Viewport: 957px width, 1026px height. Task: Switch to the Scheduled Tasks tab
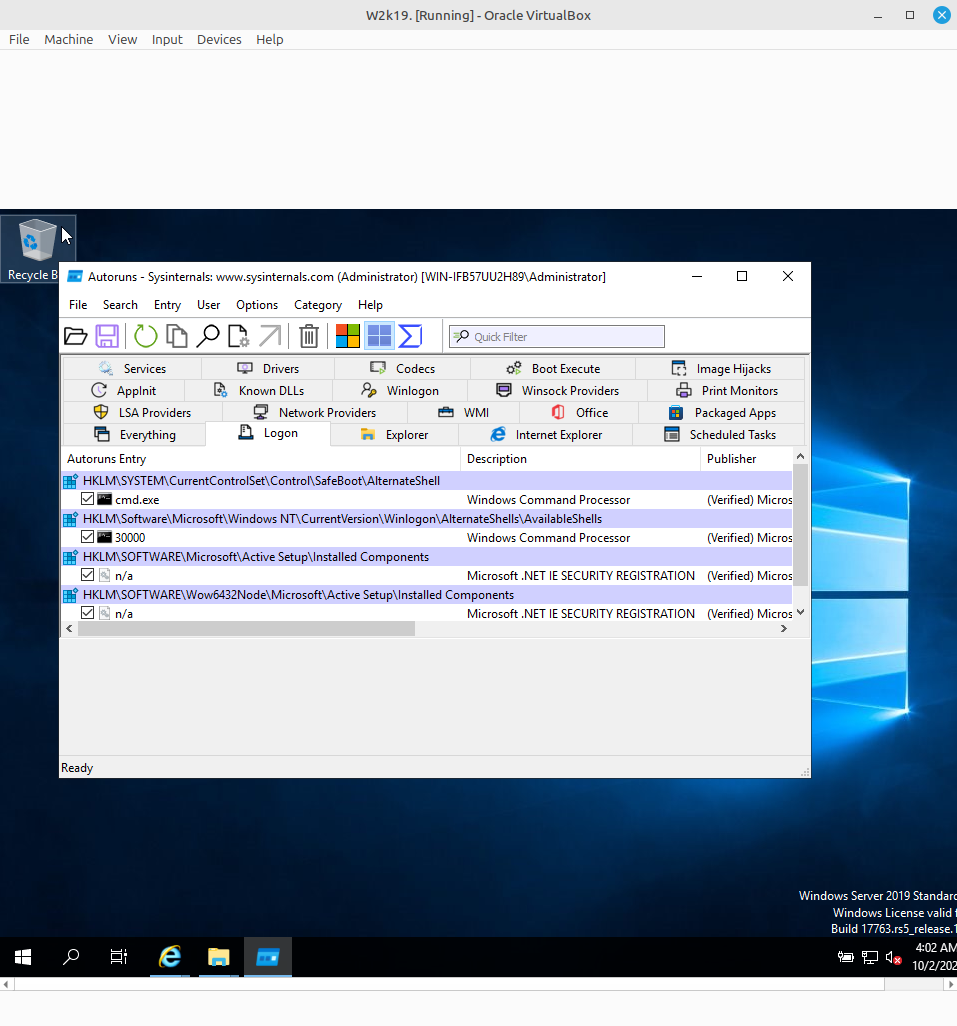pos(720,434)
